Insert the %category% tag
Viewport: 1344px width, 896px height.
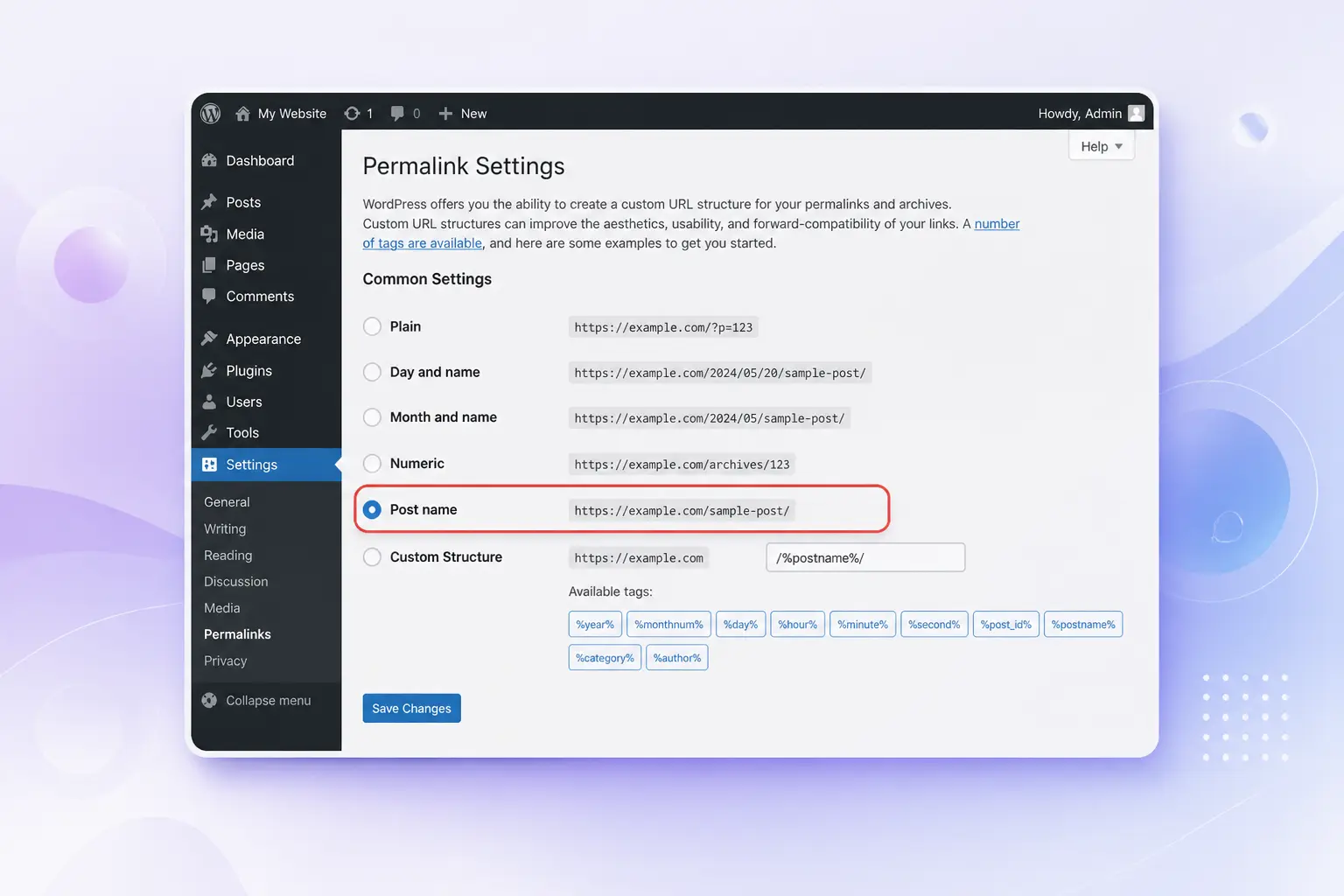pos(605,657)
